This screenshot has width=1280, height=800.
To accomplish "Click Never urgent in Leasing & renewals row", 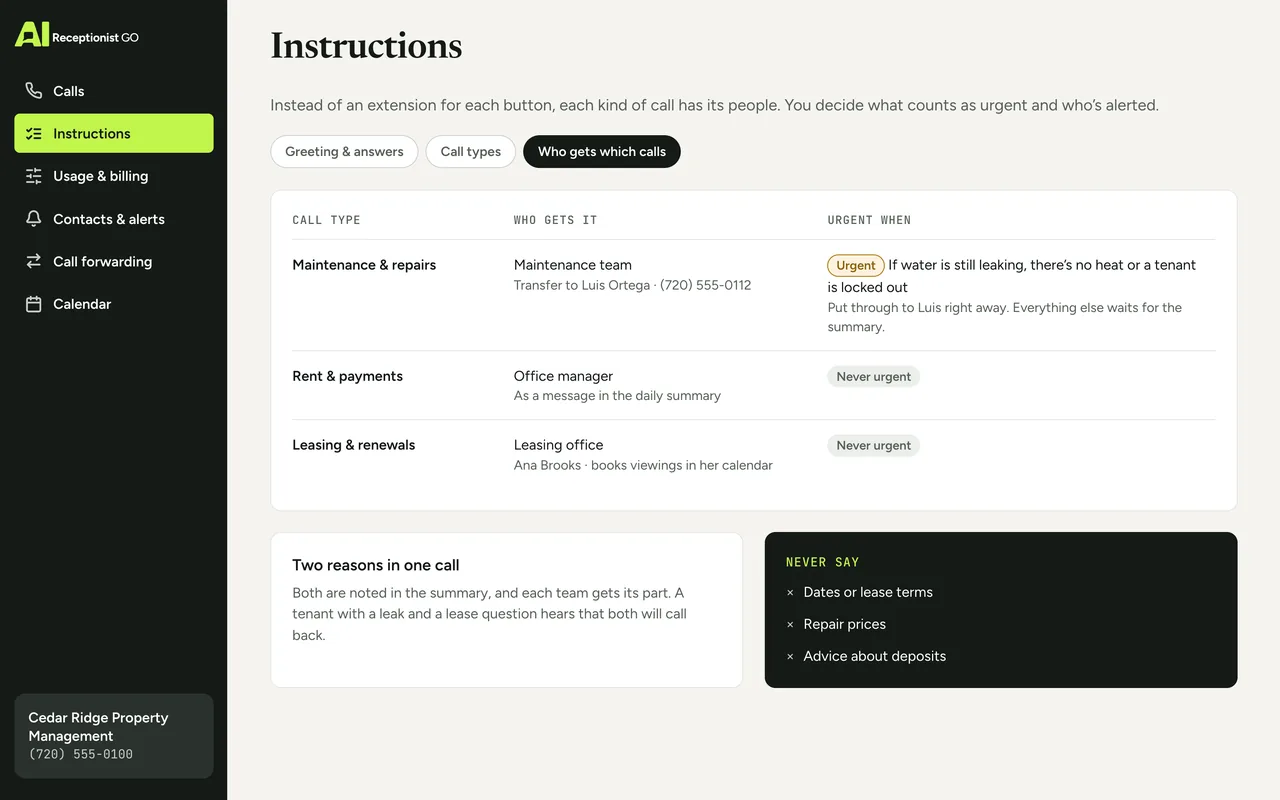I will coord(874,446).
